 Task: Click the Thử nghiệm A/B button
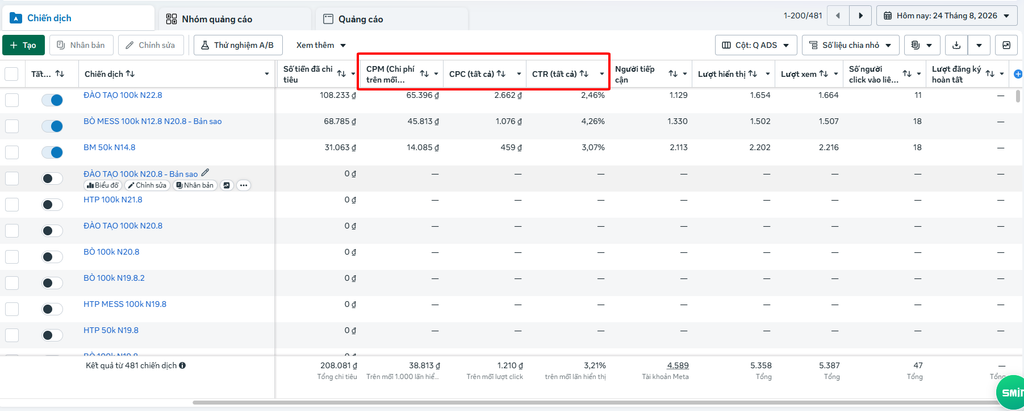click(x=238, y=45)
